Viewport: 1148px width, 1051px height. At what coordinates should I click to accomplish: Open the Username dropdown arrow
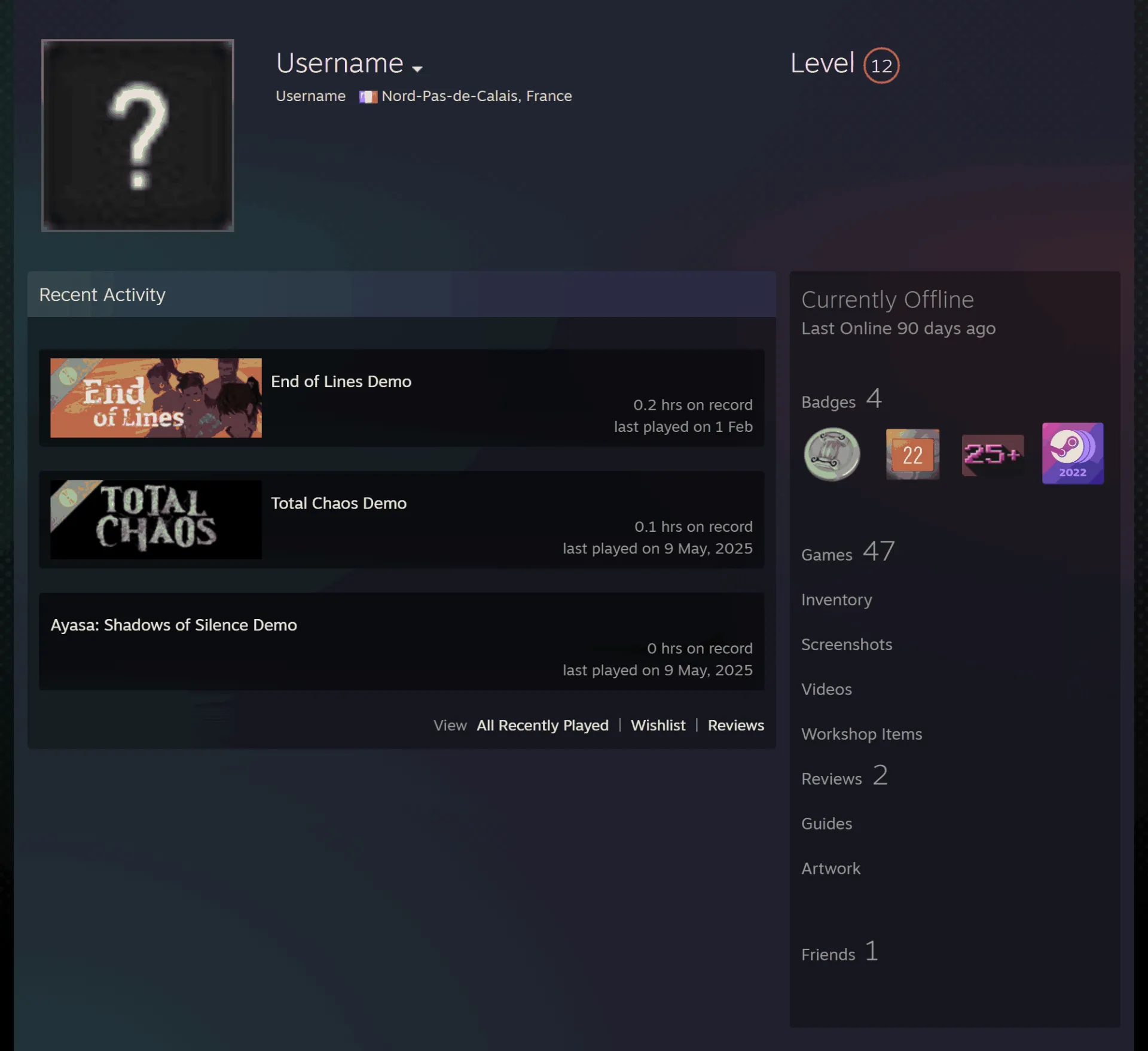[417, 69]
